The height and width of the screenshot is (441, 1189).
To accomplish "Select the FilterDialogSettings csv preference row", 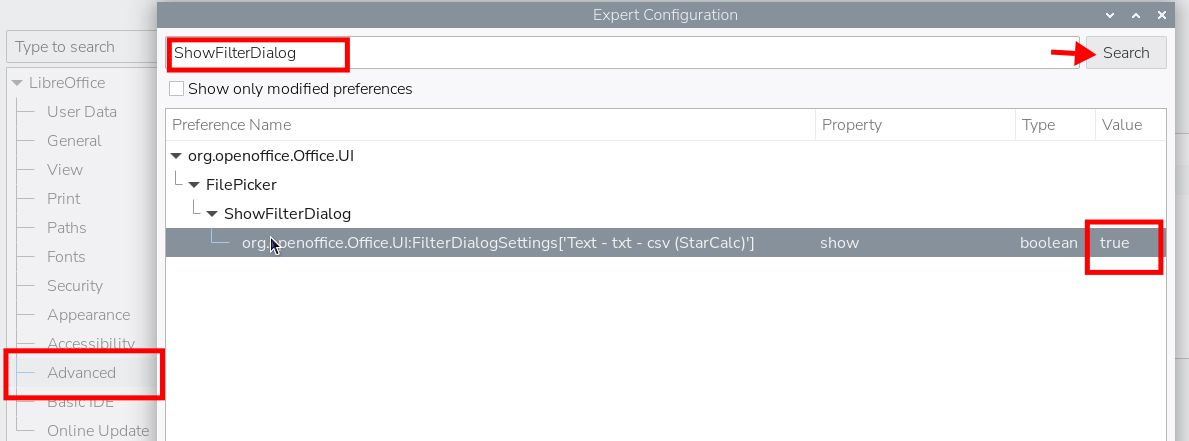I will pos(665,242).
